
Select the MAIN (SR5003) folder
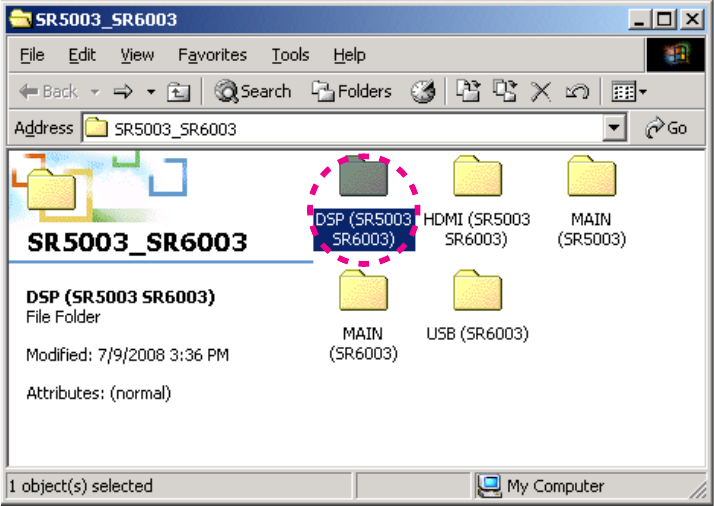pyautogui.click(x=592, y=203)
